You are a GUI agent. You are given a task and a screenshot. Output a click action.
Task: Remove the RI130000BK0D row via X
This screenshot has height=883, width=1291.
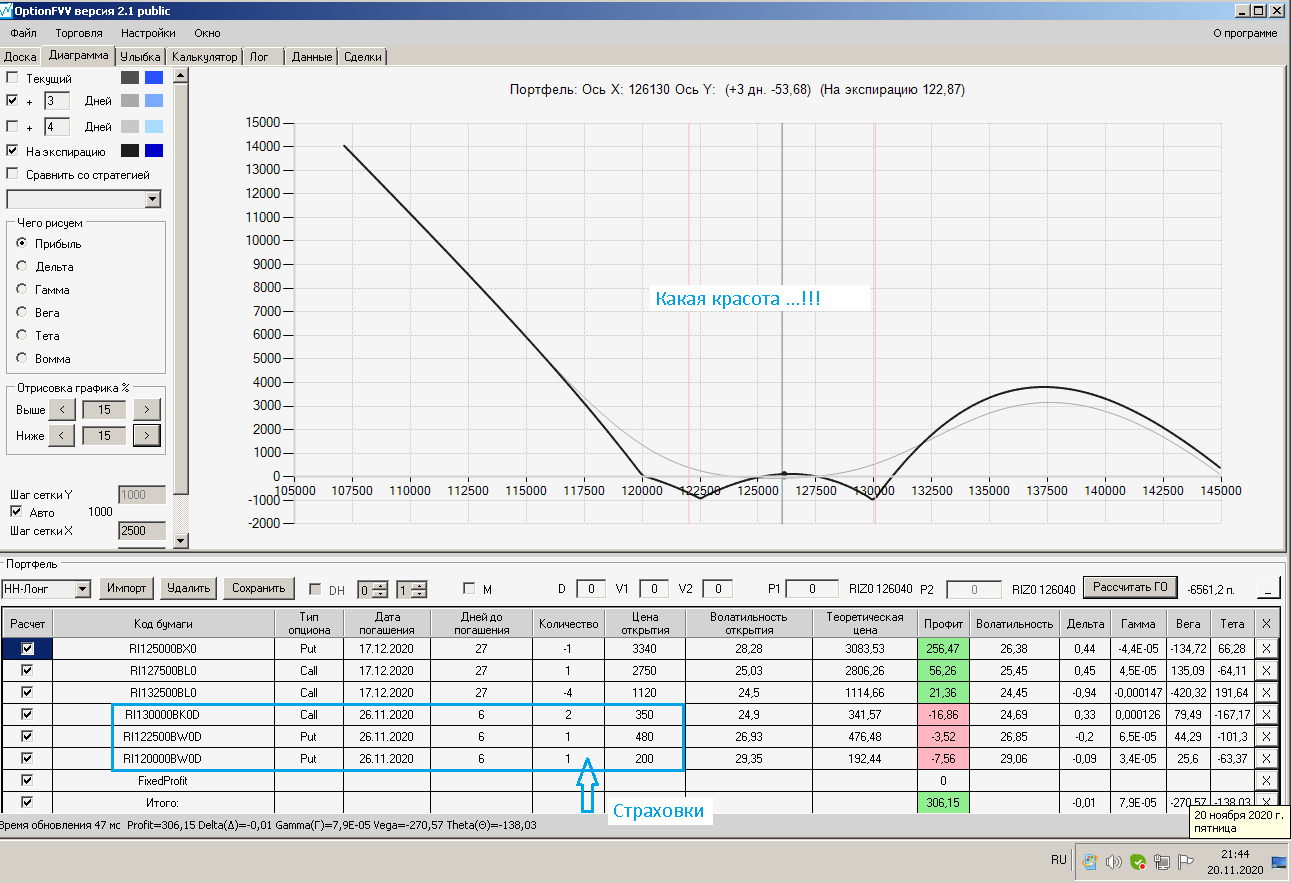coord(1267,714)
